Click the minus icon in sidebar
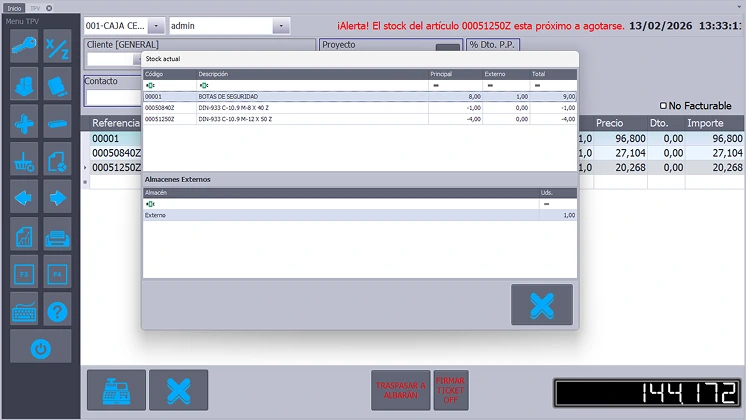Screen dimensions: 746x420 [57, 123]
